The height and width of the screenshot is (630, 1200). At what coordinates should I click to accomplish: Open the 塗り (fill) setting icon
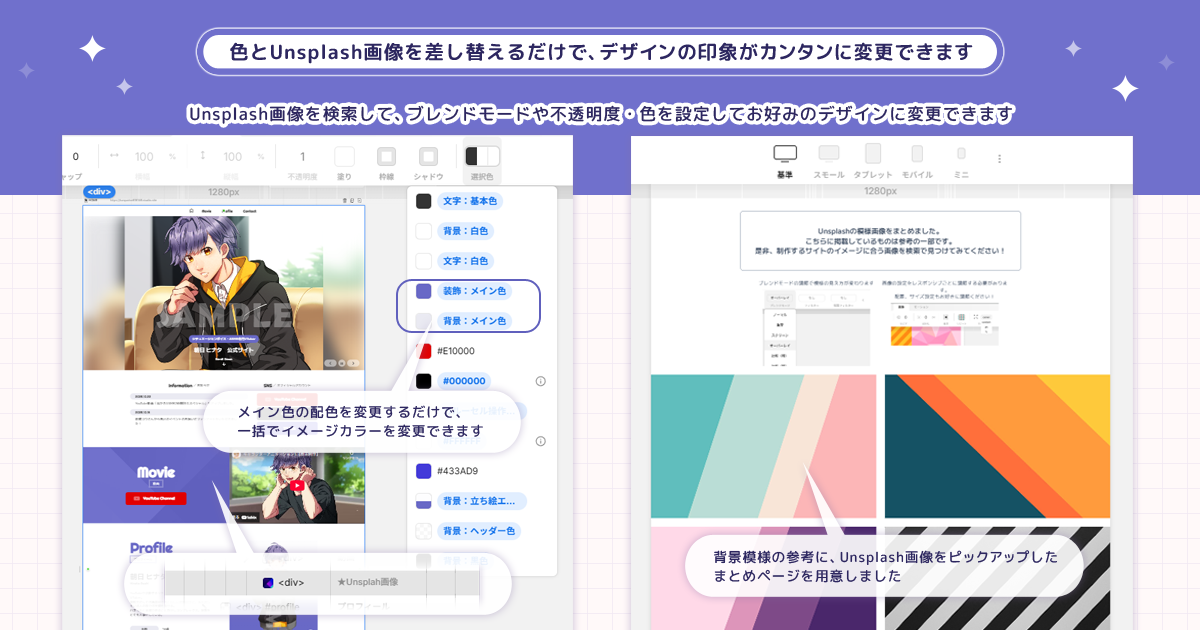click(x=343, y=156)
